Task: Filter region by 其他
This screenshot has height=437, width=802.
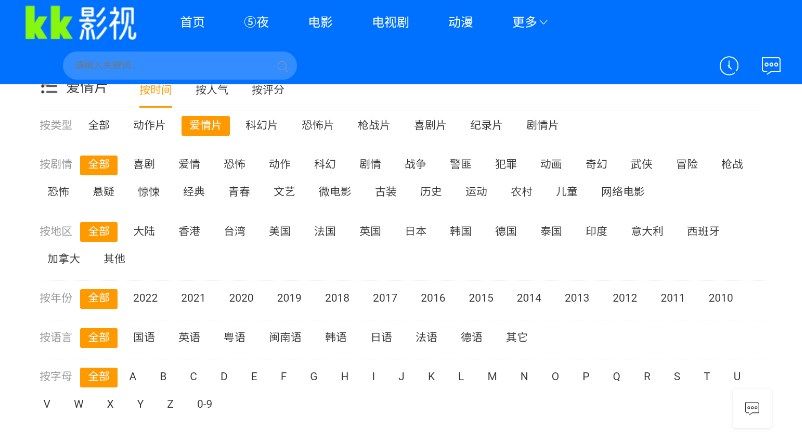Action: (115, 259)
